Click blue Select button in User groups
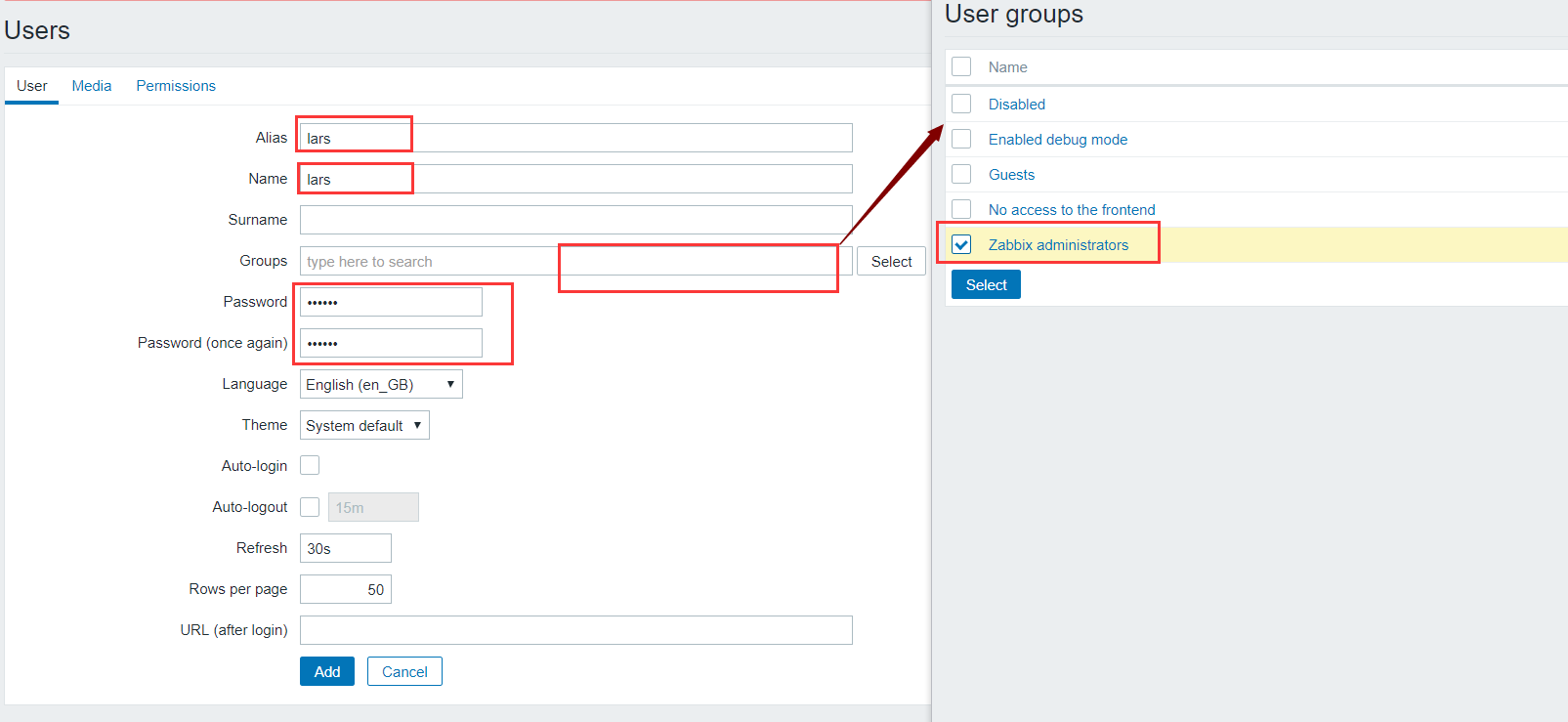The height and width of the screenshot is (722, 1568). (986, 284)
